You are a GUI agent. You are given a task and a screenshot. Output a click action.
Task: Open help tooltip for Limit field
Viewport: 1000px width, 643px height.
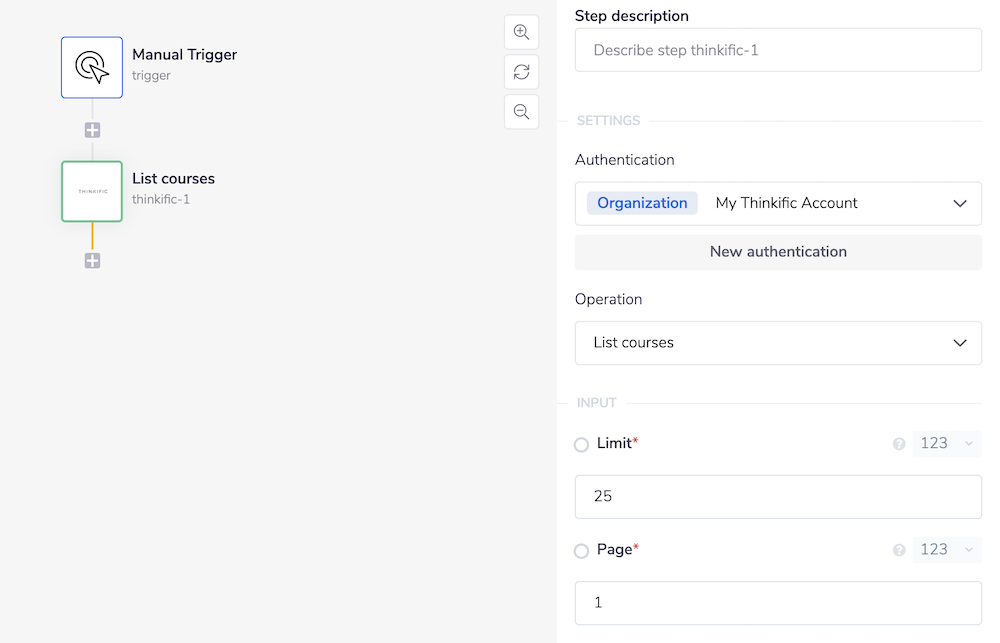pos(899,444)
